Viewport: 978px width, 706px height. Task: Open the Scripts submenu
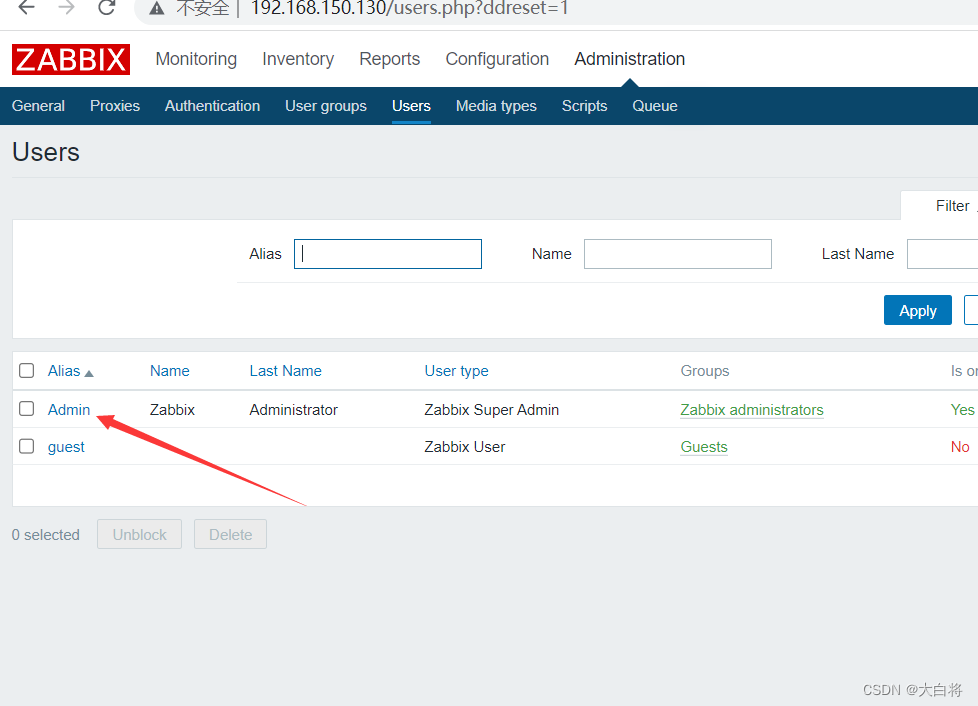click(584, 106)
